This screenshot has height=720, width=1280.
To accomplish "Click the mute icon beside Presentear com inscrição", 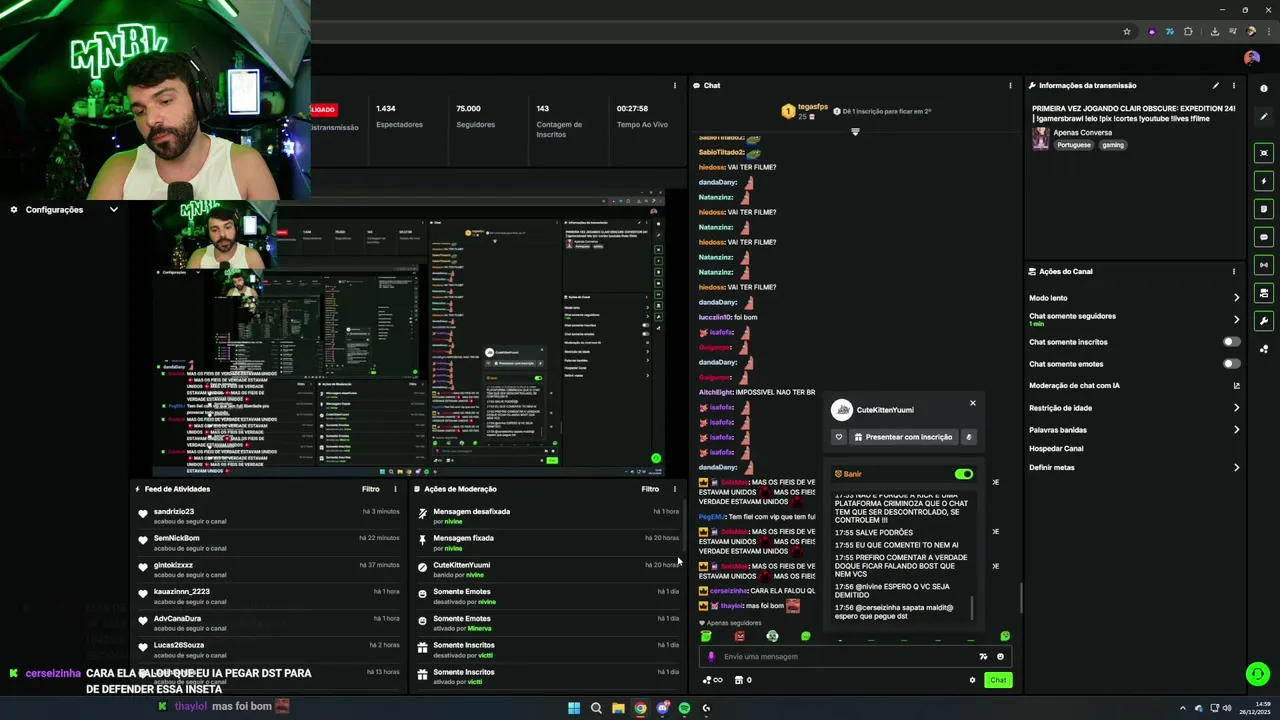I will (968, 437).
